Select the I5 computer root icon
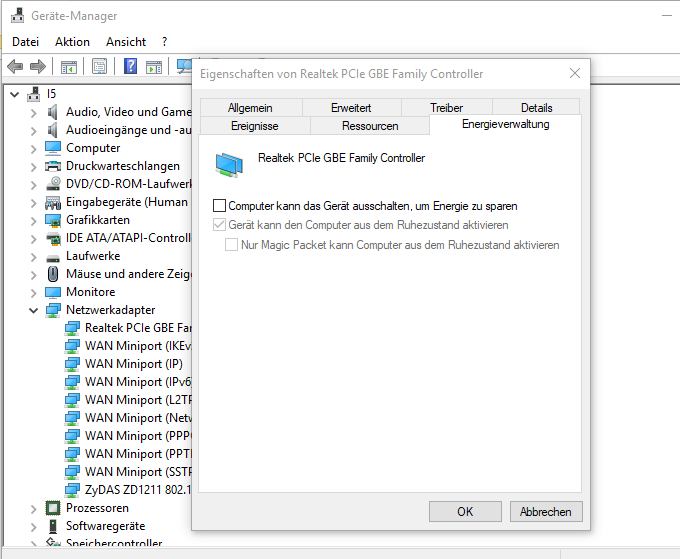The height and width of the screenshot is (559, 680). tap(33, 94)
